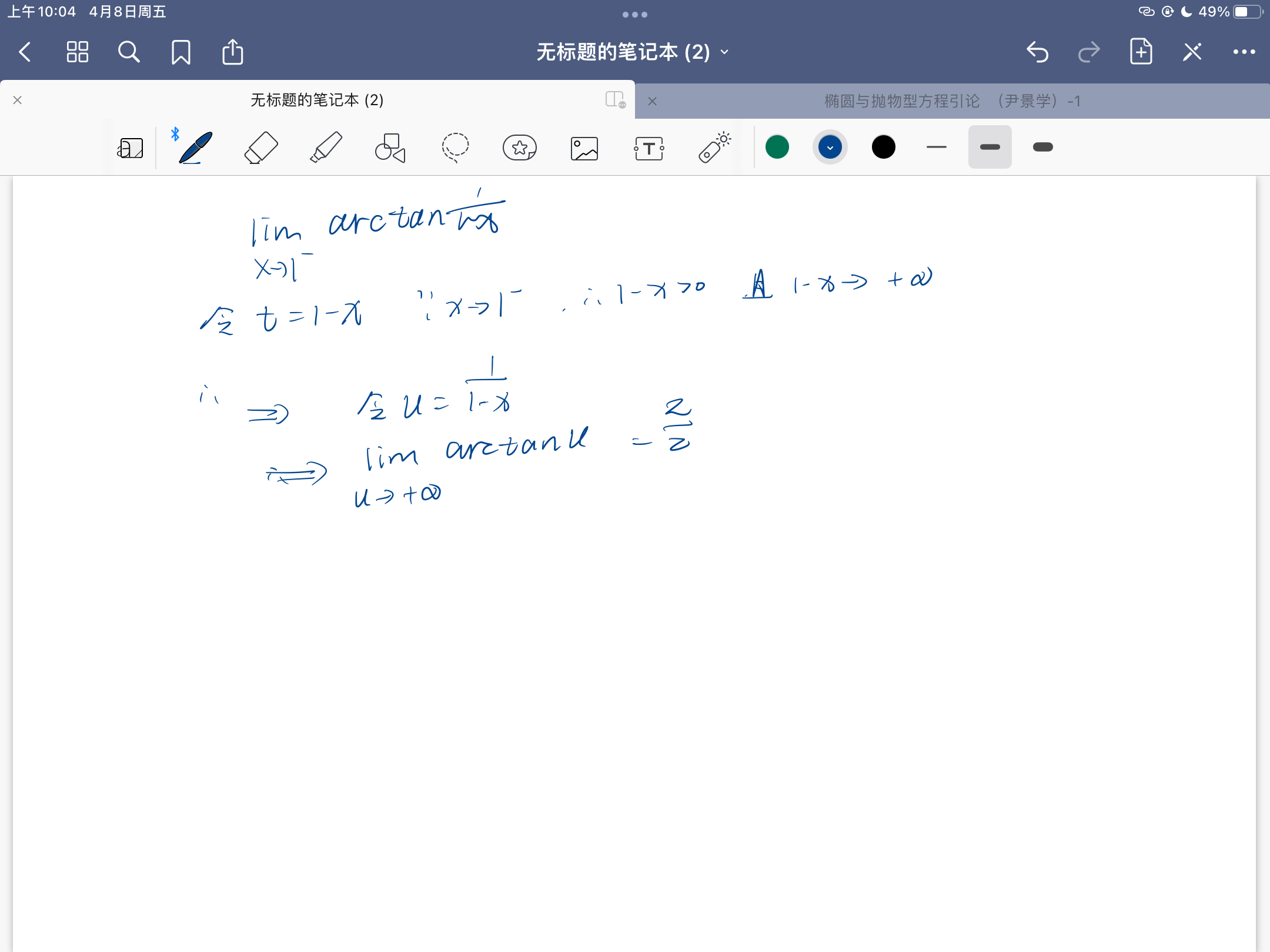
Task: Select the thick stroke thickness
Action: (1042, 148)
